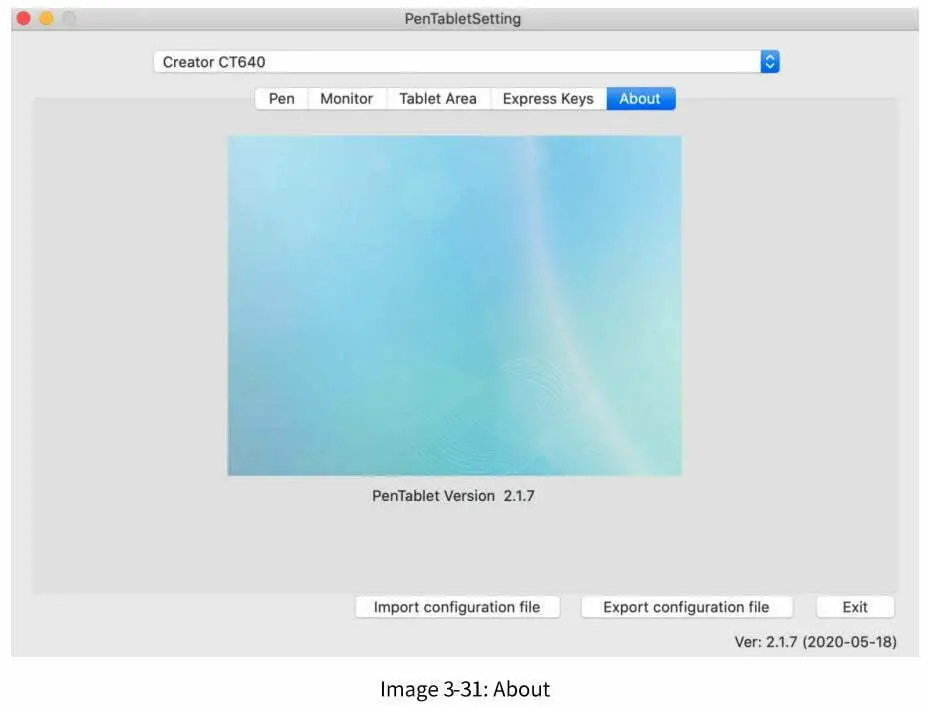Open the Creator CT640 device dropdown

[x=768, y=61]
